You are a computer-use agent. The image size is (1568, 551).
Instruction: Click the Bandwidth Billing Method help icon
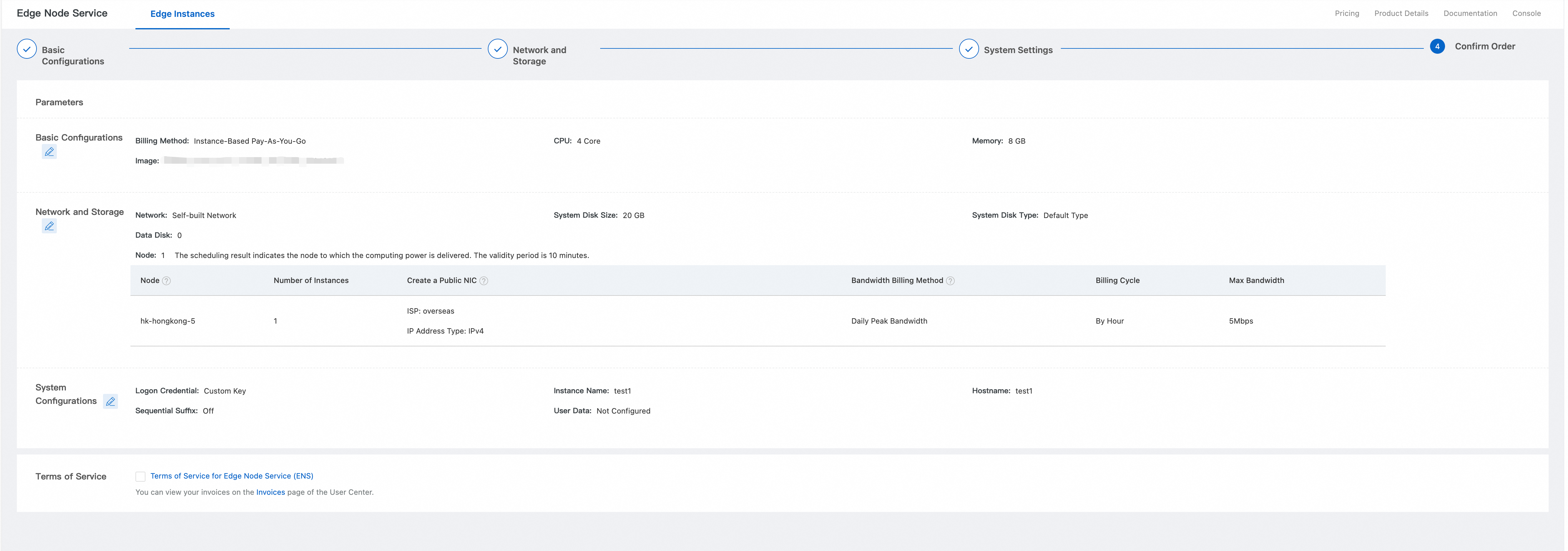(950, 281)
